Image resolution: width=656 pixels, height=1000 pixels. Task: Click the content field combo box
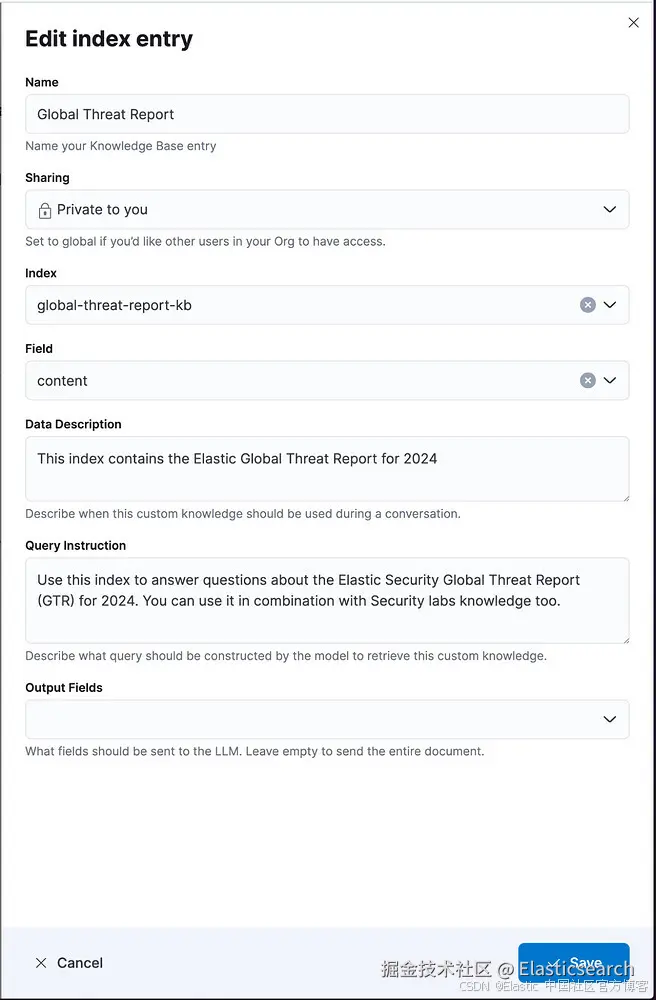click(x=300, y=380)
